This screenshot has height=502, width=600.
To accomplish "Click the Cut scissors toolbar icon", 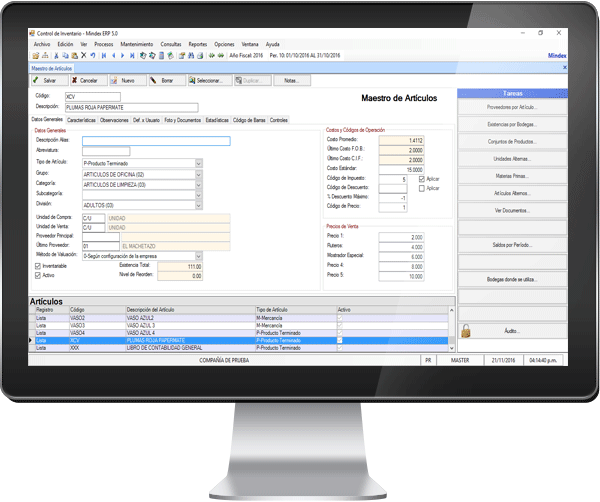I will tap(56, 56).
